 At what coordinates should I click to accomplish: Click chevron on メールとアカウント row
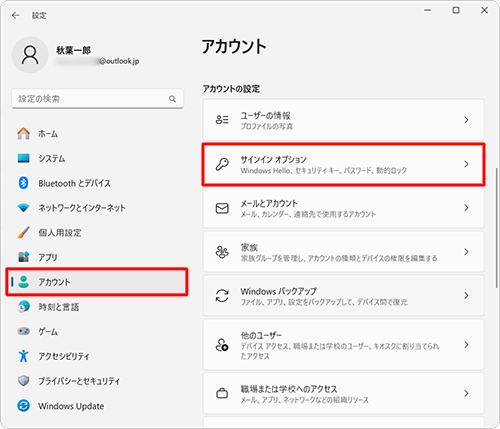point(466,208)
